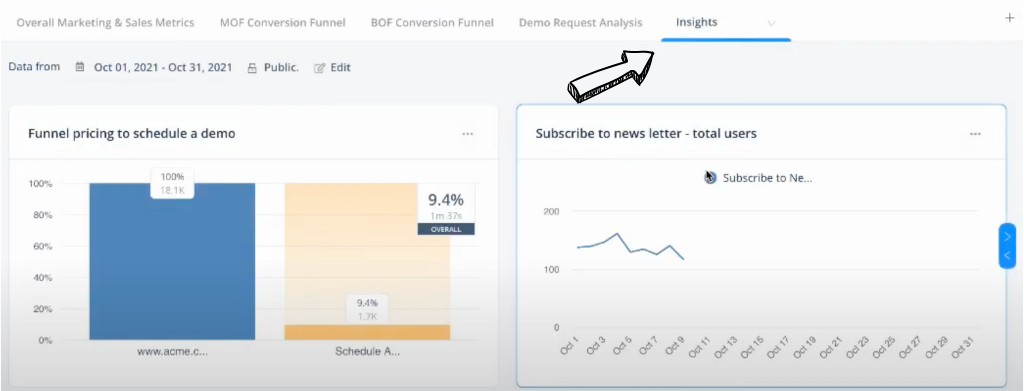Click the 200 y-axis value on line chart
1024x391 pixels.
pyautogui.click(x=551, y=211)
